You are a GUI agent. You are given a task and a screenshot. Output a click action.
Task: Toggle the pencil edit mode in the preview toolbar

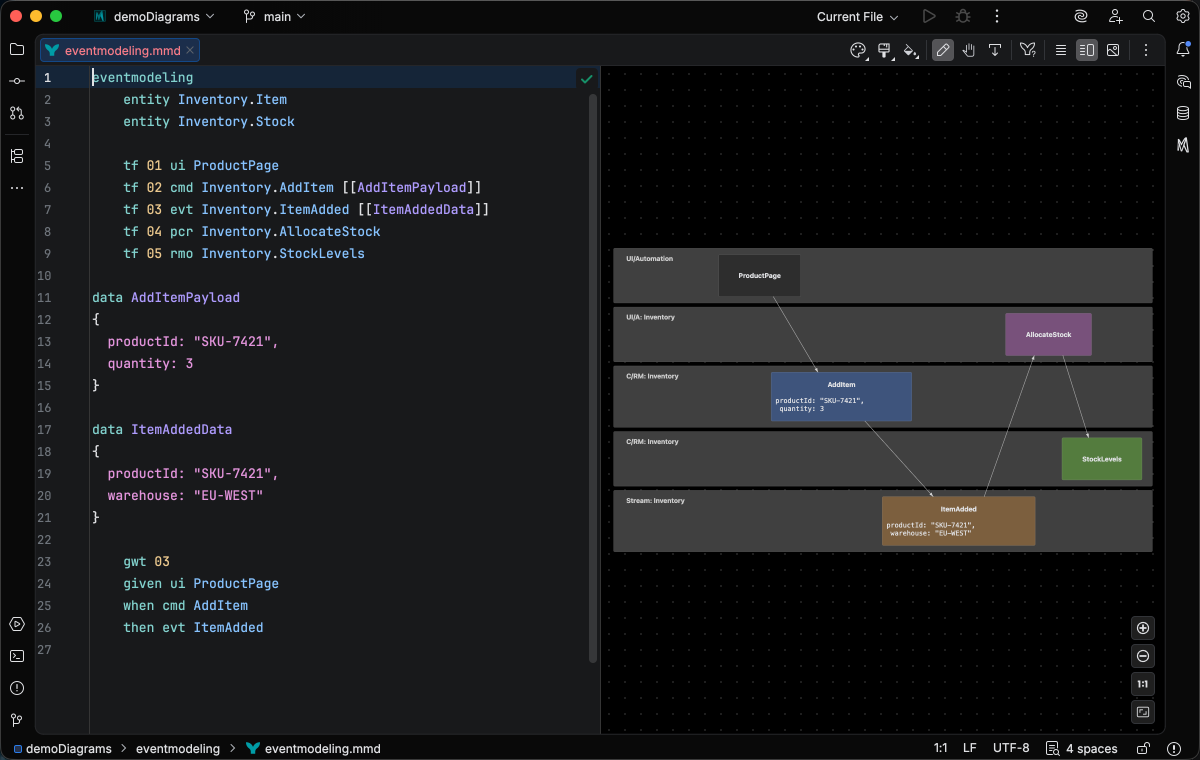click(943, 50)
